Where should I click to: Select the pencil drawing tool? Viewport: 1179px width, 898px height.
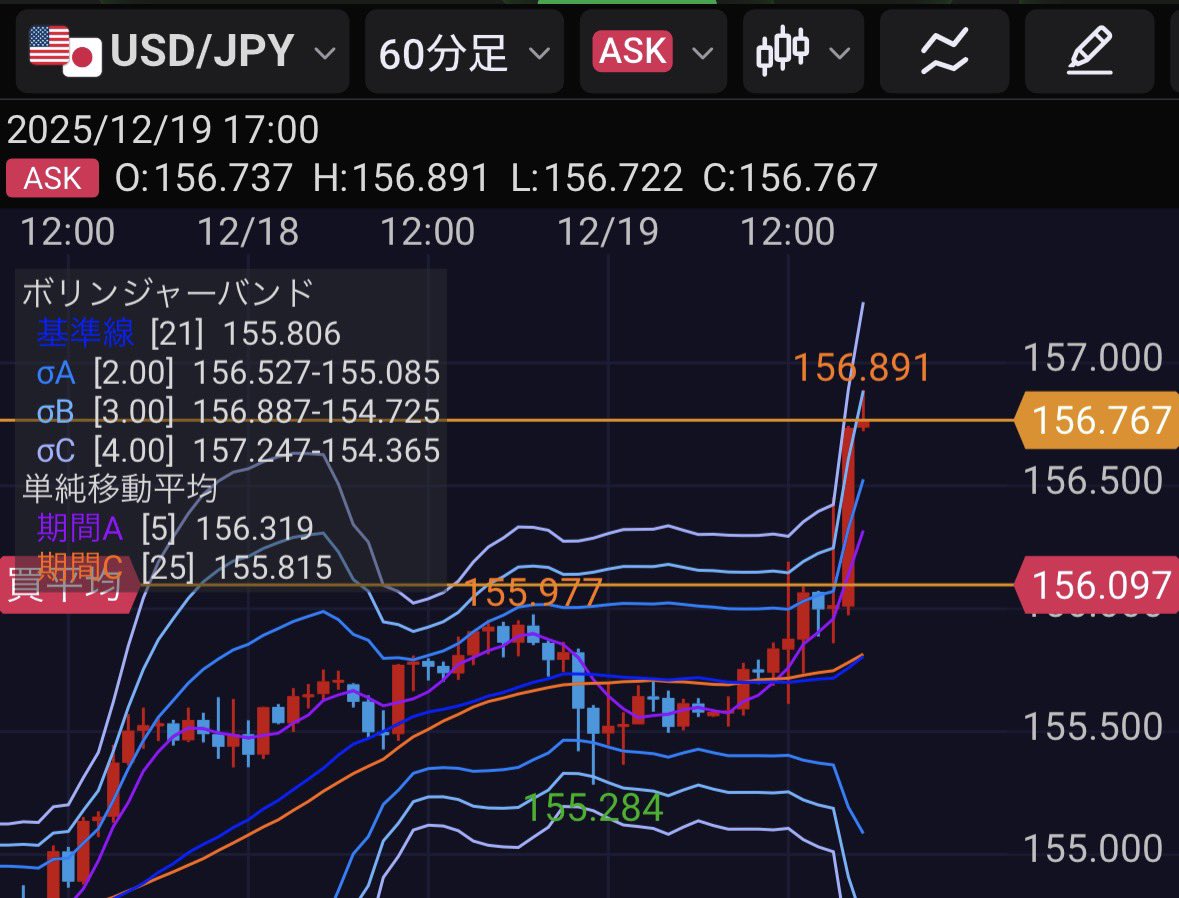point(1090,51)
